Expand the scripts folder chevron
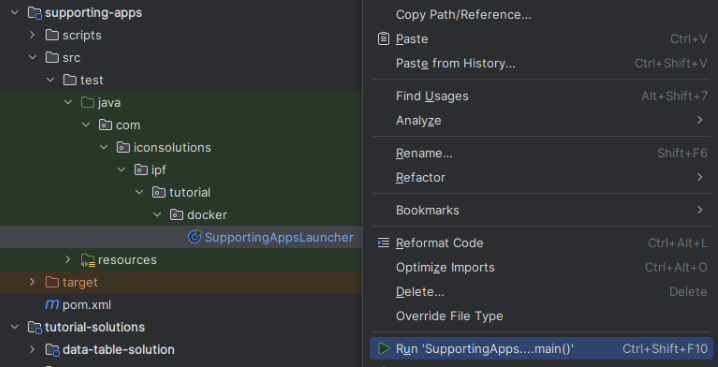Viewport: 718px width, 367px height. click(x=32, y=35)
